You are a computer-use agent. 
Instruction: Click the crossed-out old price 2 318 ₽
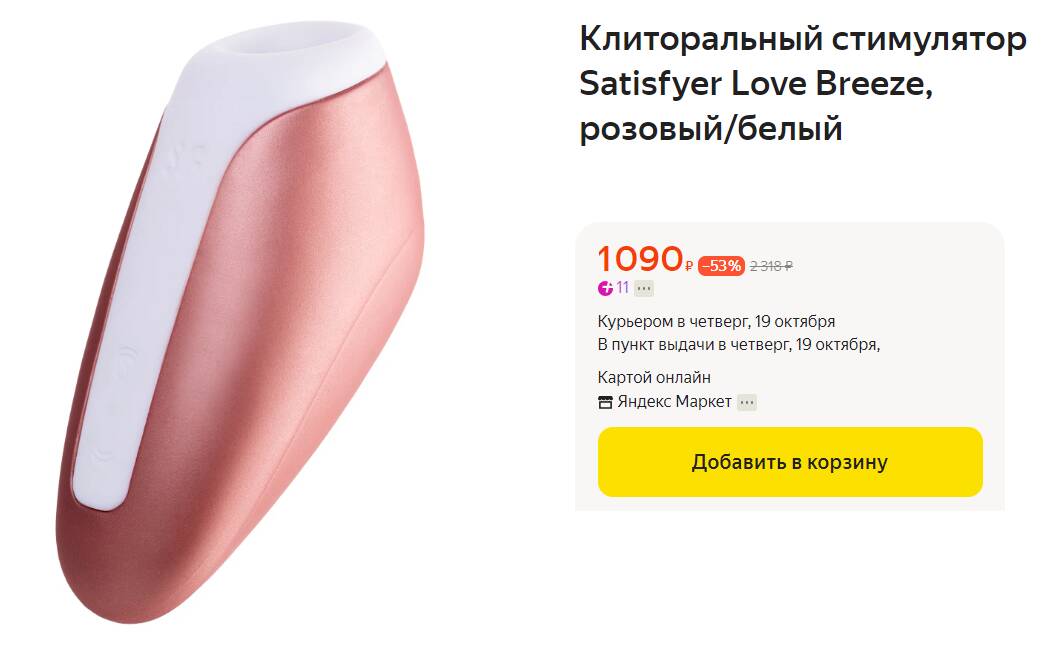[x=771, y=266]
